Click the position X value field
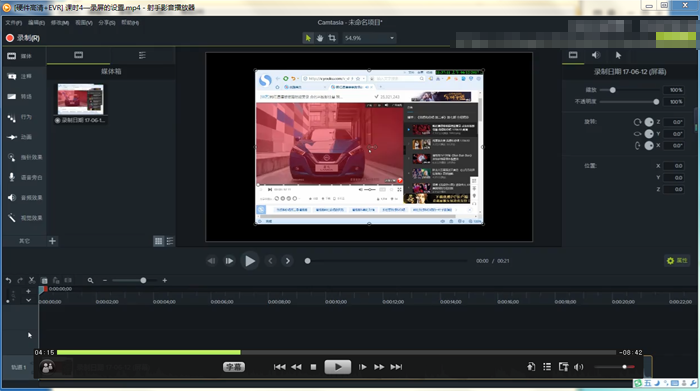Image resolution: width=700 pixels, height=391 pixels. click(x=674, y=166)
